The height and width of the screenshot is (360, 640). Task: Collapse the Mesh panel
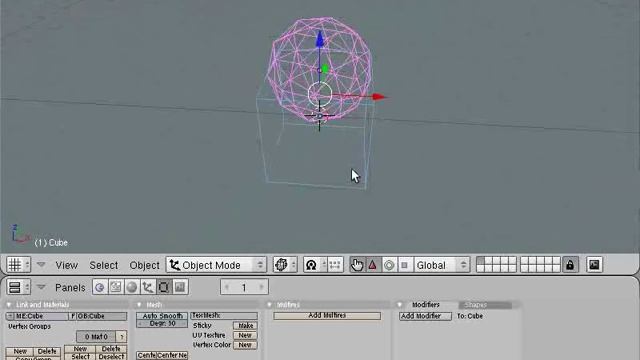pos(139,305)
